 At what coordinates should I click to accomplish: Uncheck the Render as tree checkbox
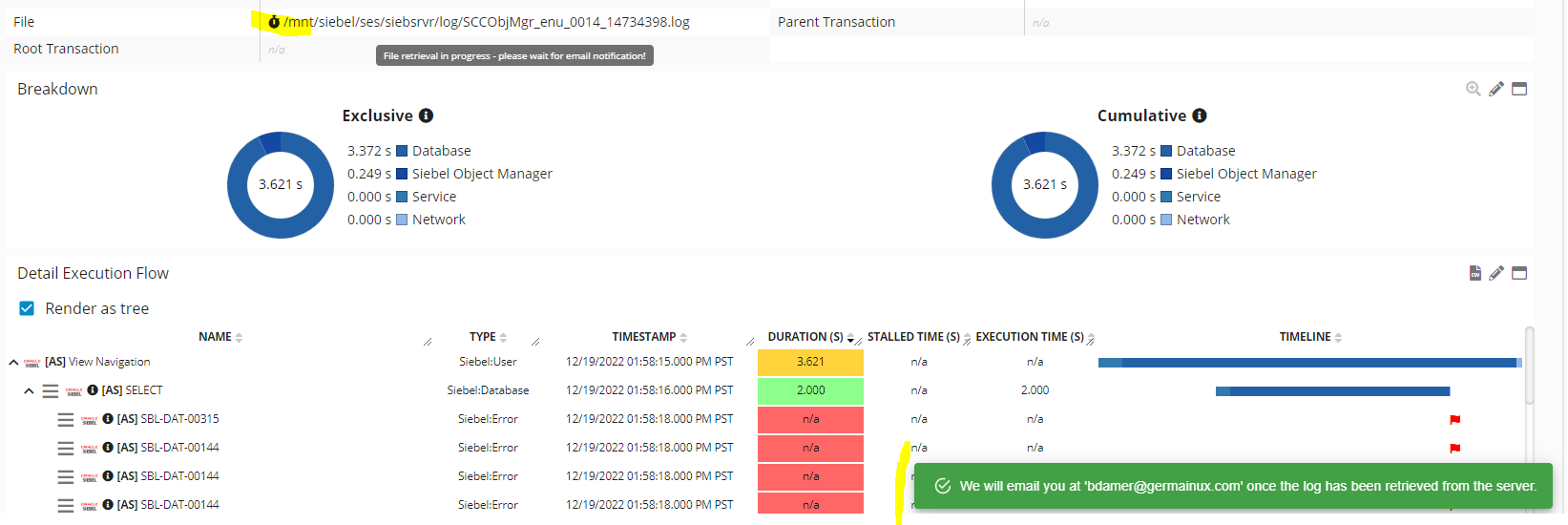[27, 308]
